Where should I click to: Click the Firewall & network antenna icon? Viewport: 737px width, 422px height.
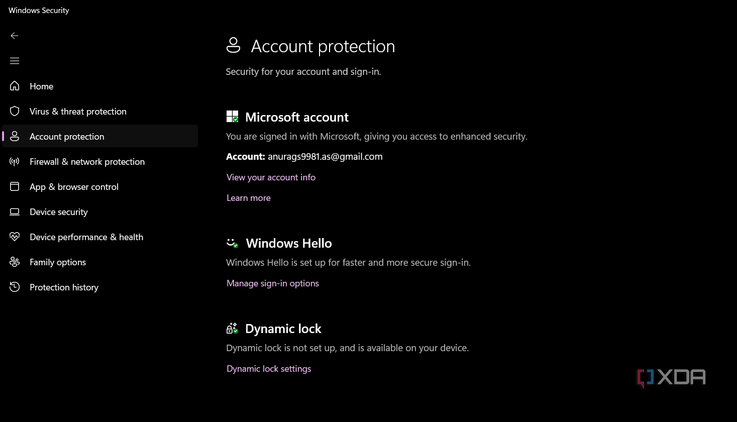[15, 162]
